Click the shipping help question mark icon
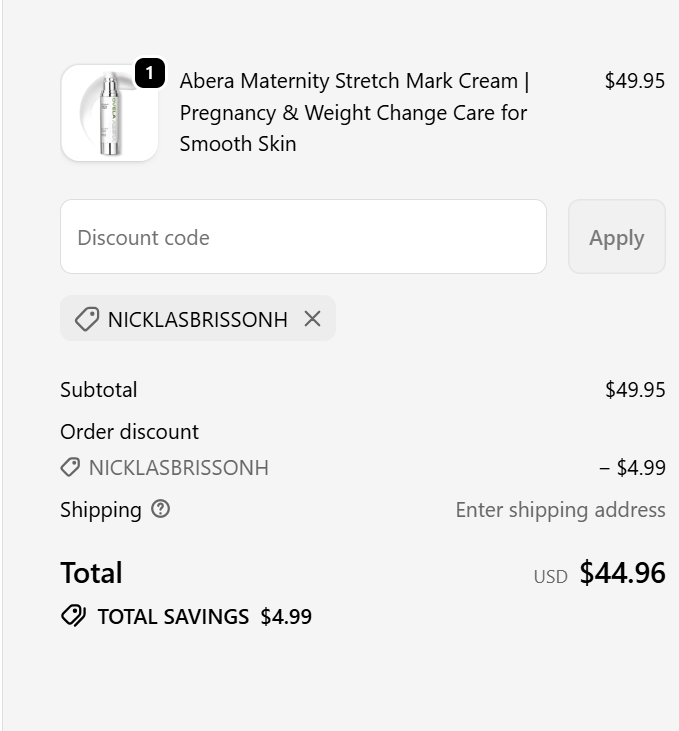Viewport: 679px width, 731px height. click(x=160, y=509)
